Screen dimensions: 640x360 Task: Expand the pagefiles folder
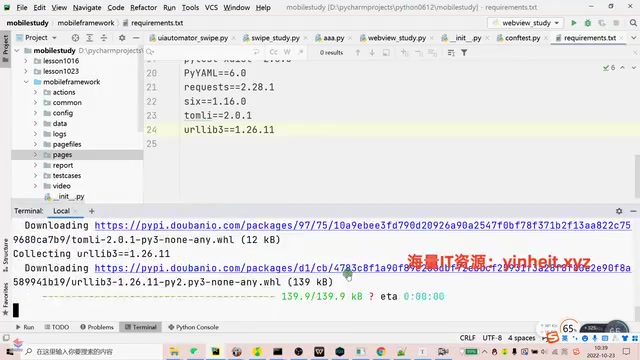(x=36, y=144)
